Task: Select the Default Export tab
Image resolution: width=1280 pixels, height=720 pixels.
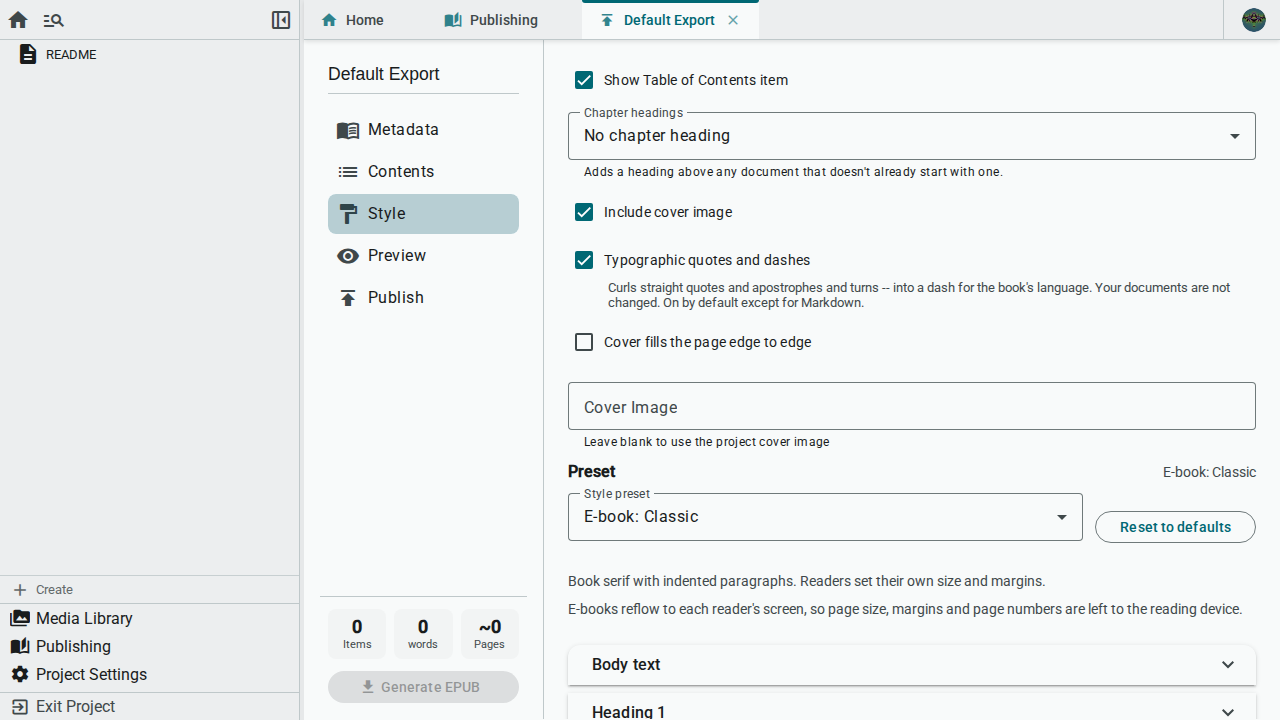Action: point(670,20)
